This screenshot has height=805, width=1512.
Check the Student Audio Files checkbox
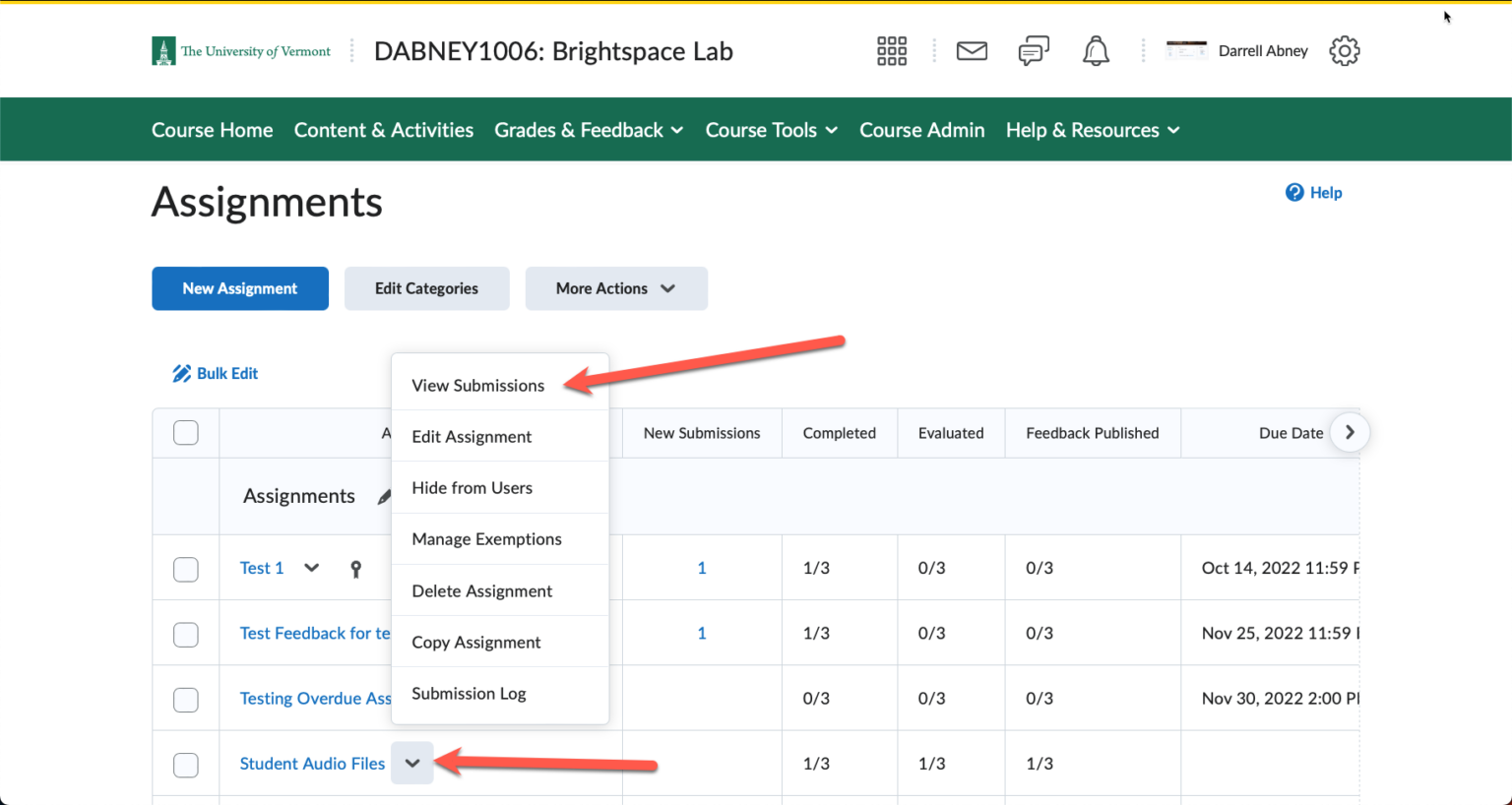(x=185, y=765)
